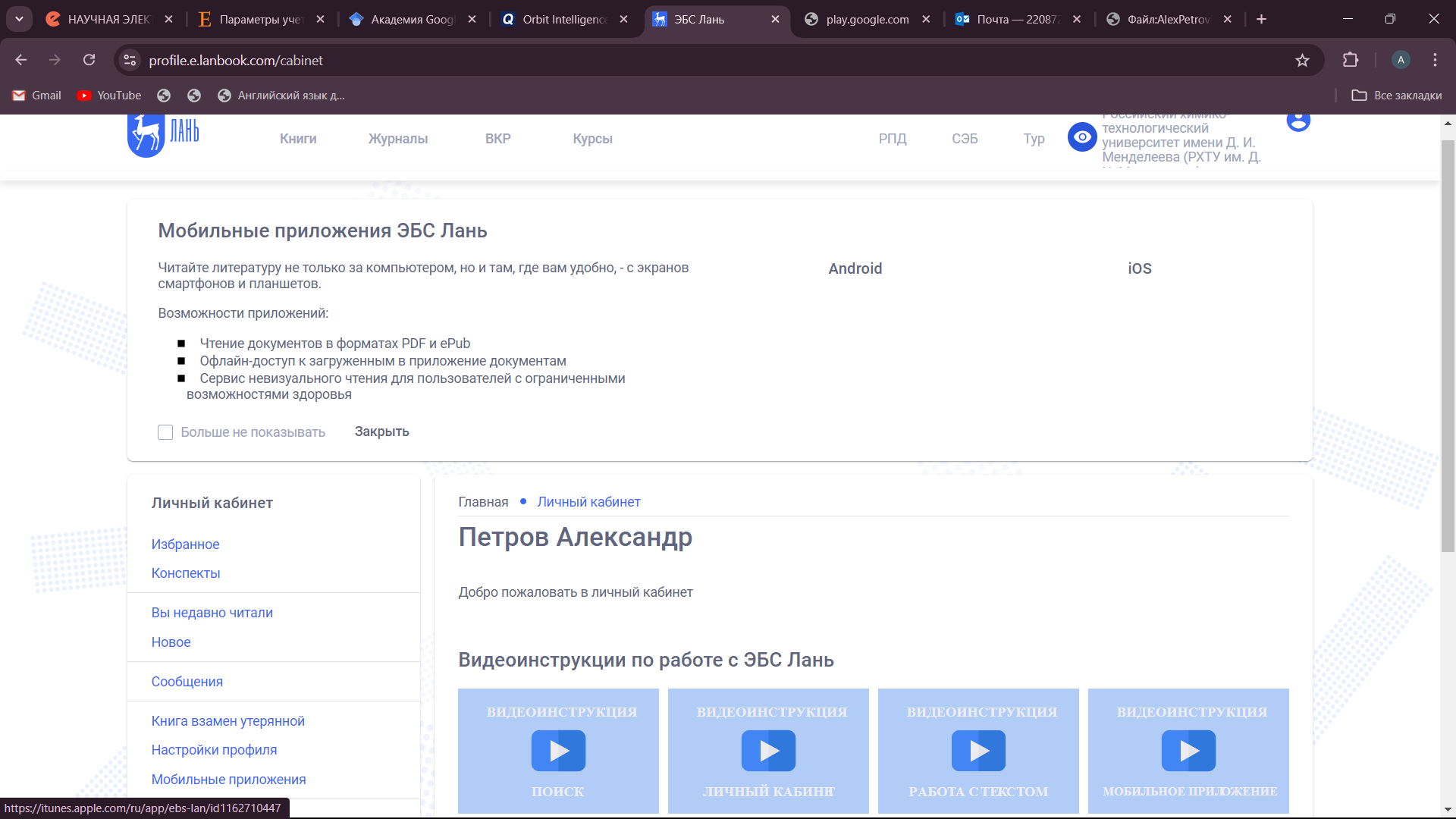Open the YouTube bookmark
This screenshot has height=819, width=1456.
110,96
